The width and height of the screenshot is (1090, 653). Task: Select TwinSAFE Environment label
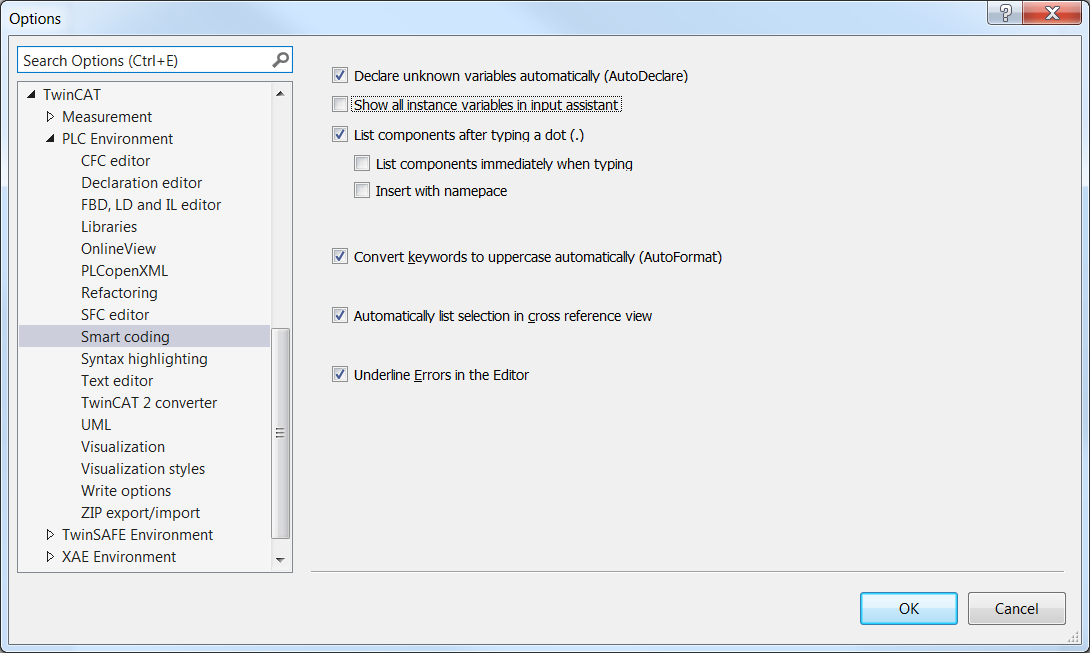coord(138,535)
